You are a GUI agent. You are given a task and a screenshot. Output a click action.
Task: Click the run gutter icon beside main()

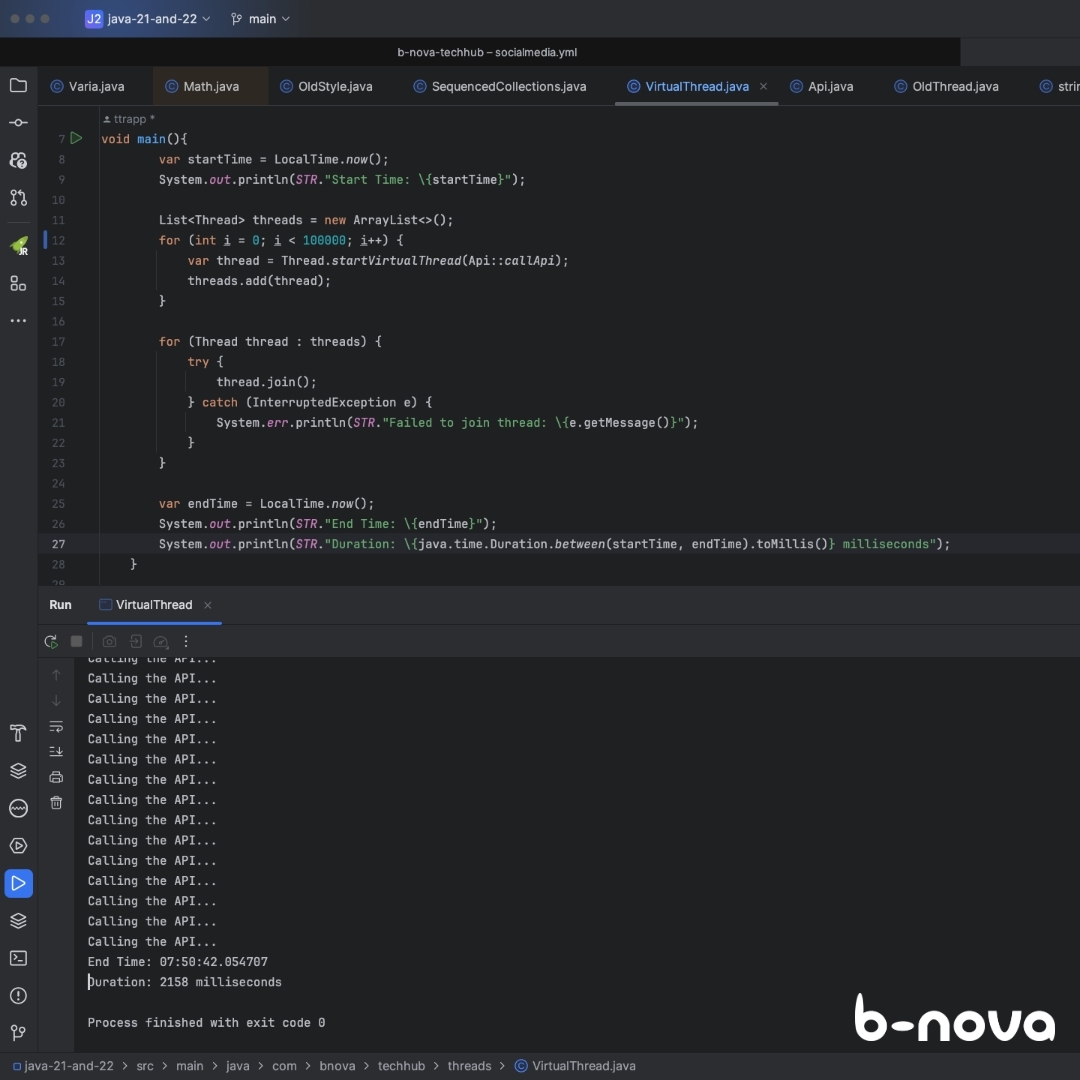coord(76,138)
